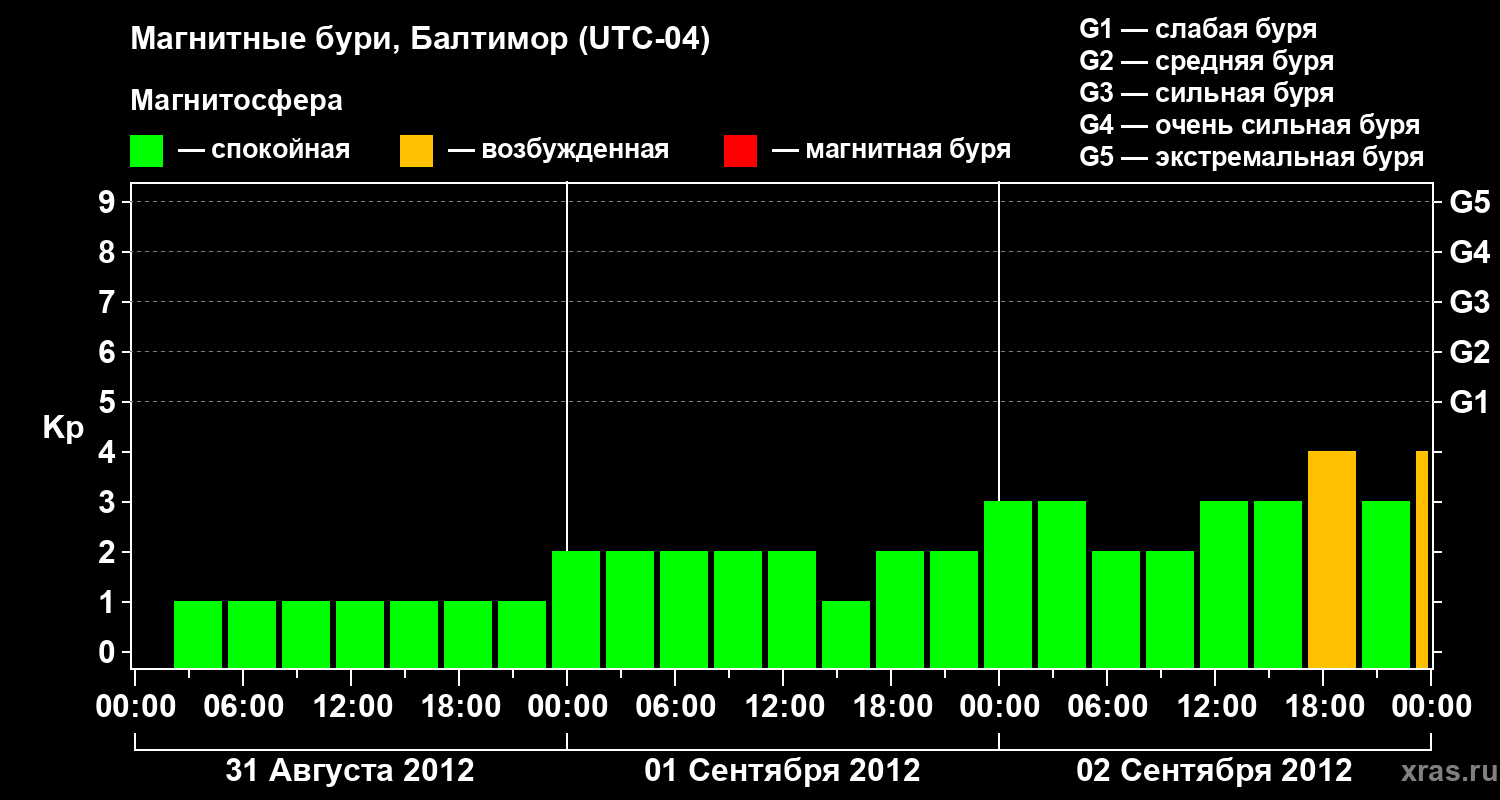Click the 18:00 time label for 31 Августа
The width and height of the screenshot is (1500, 800).
[459, 707]
